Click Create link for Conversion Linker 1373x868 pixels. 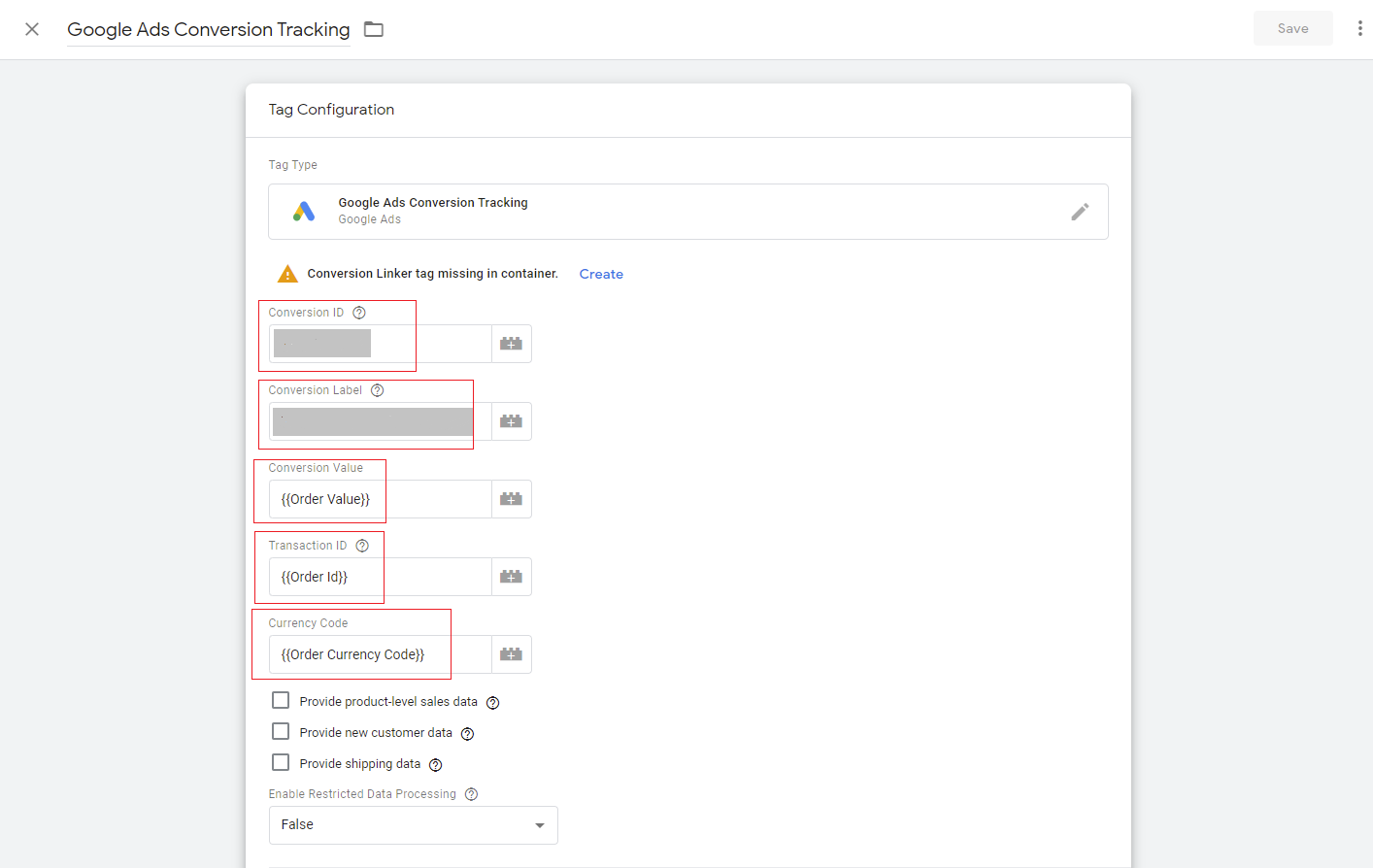tap(601, 274)
